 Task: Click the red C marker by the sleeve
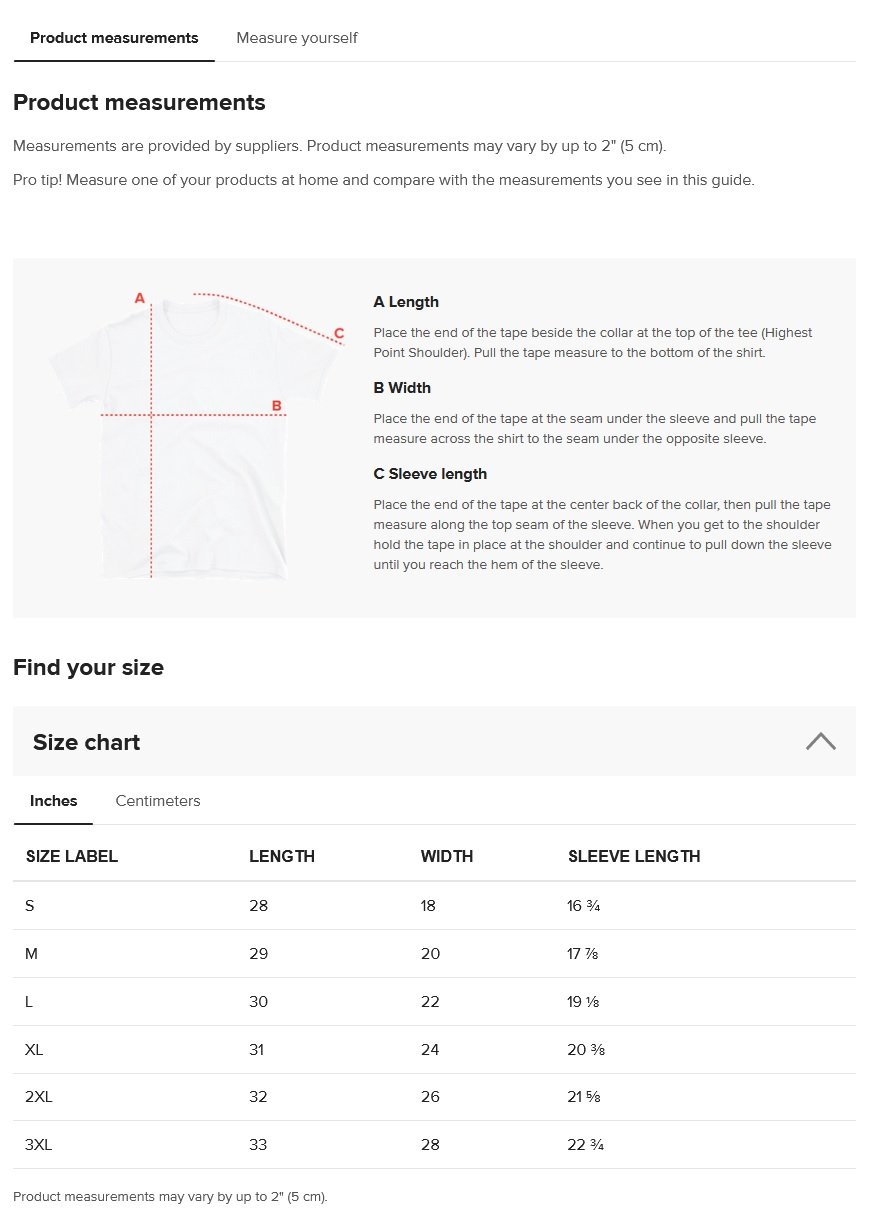[339, 334]
